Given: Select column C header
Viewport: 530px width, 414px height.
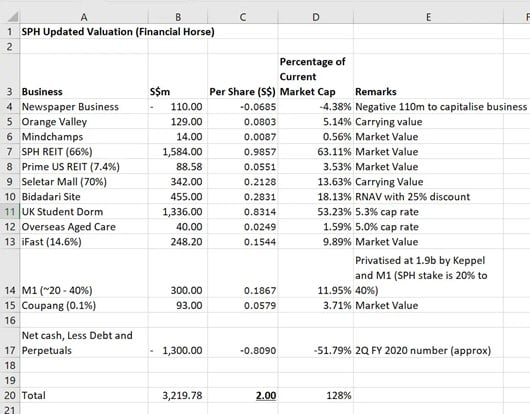Looking at the screenshot, I should point(243,17).
